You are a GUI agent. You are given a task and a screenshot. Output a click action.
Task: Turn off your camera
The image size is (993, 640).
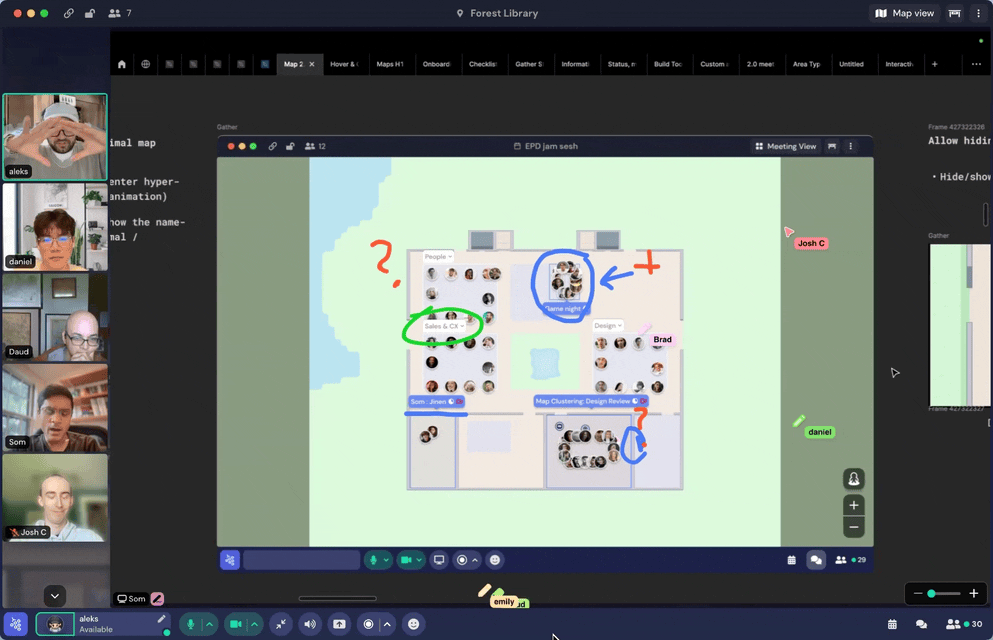coord(236,624)
